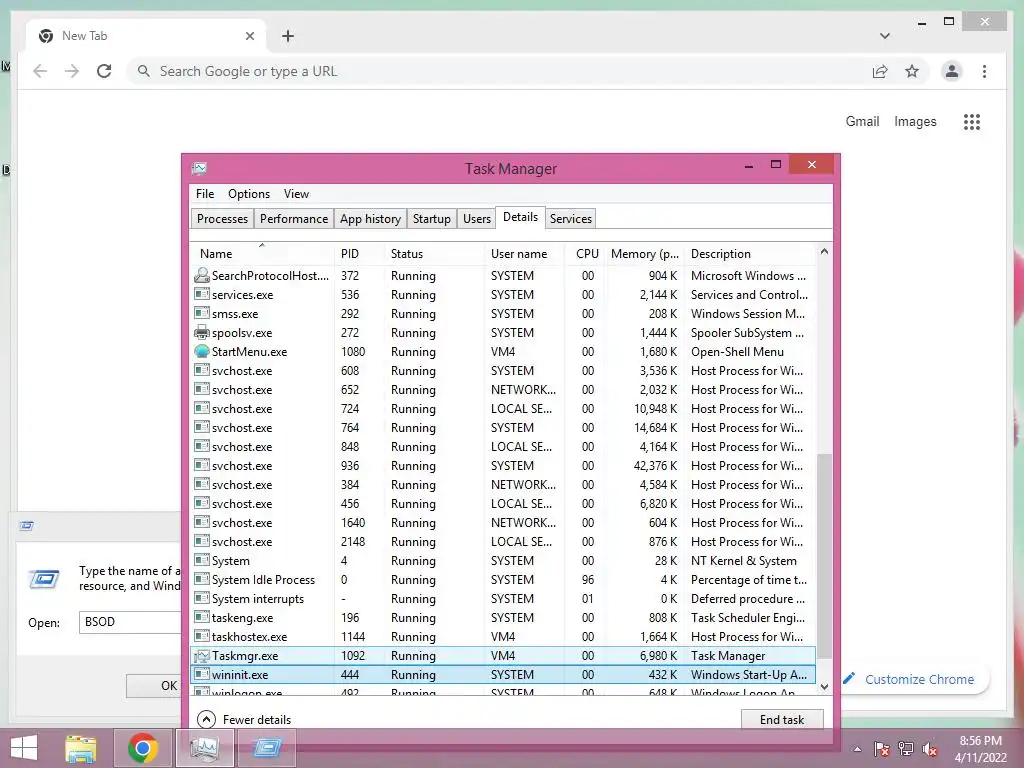Sort by the Name column header
This screenshot has width=1024, height=768.
[263, 253]
